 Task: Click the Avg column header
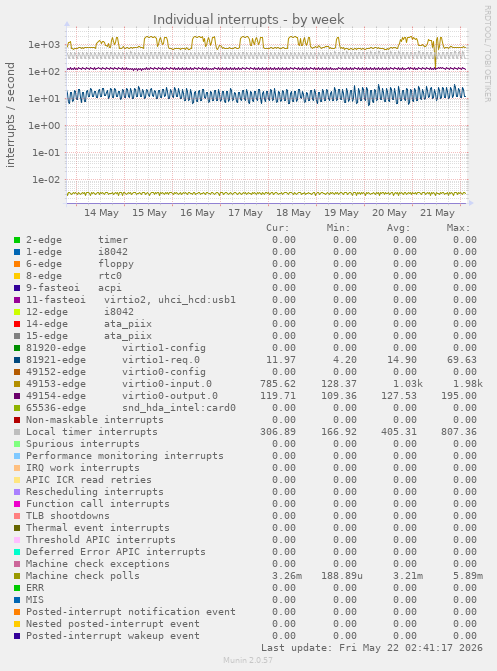398,228
